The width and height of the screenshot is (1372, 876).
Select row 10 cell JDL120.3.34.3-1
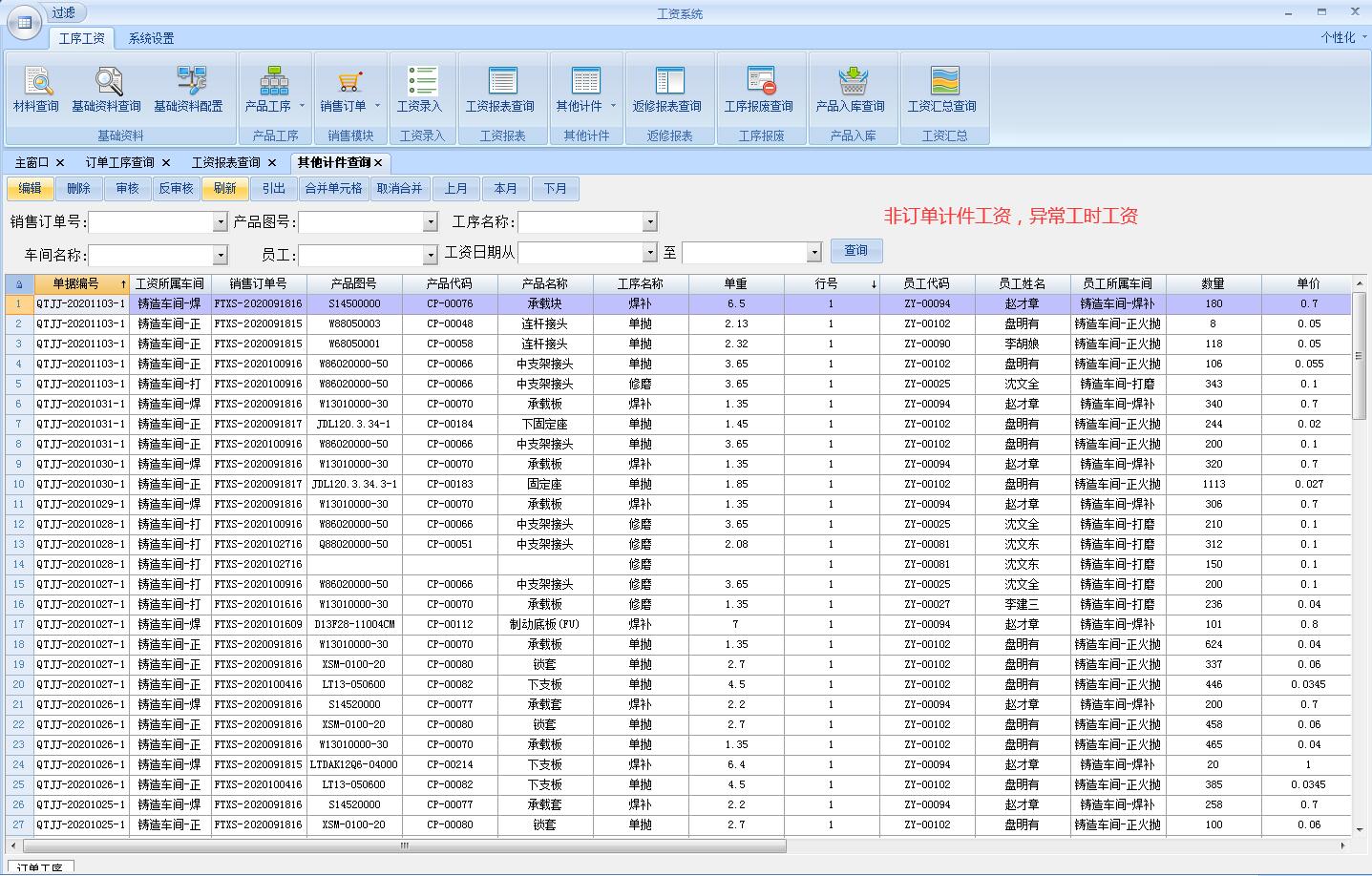(x=354, y=485)
